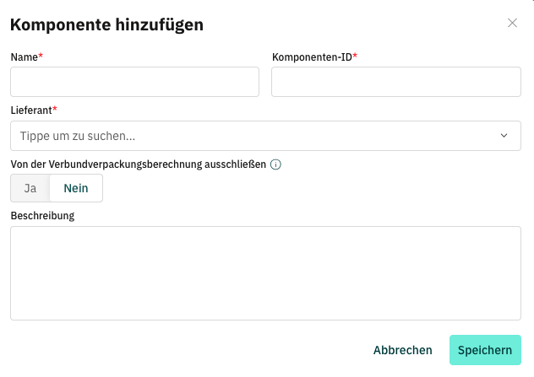Screen dimensions: 534x377
Task: Click the Komponenten-ID label
Action: click(312, 57)
